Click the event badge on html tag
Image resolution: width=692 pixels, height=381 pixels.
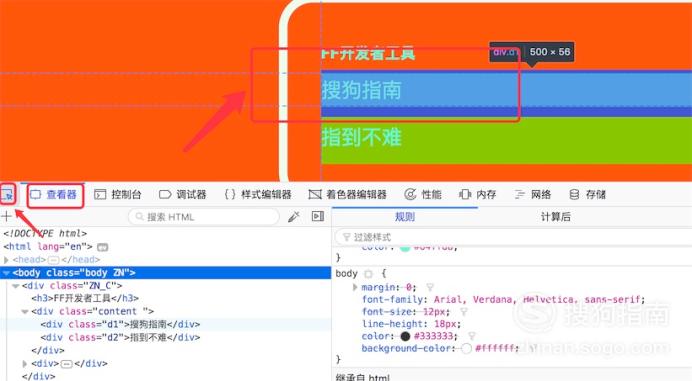(x=102, y=247)
